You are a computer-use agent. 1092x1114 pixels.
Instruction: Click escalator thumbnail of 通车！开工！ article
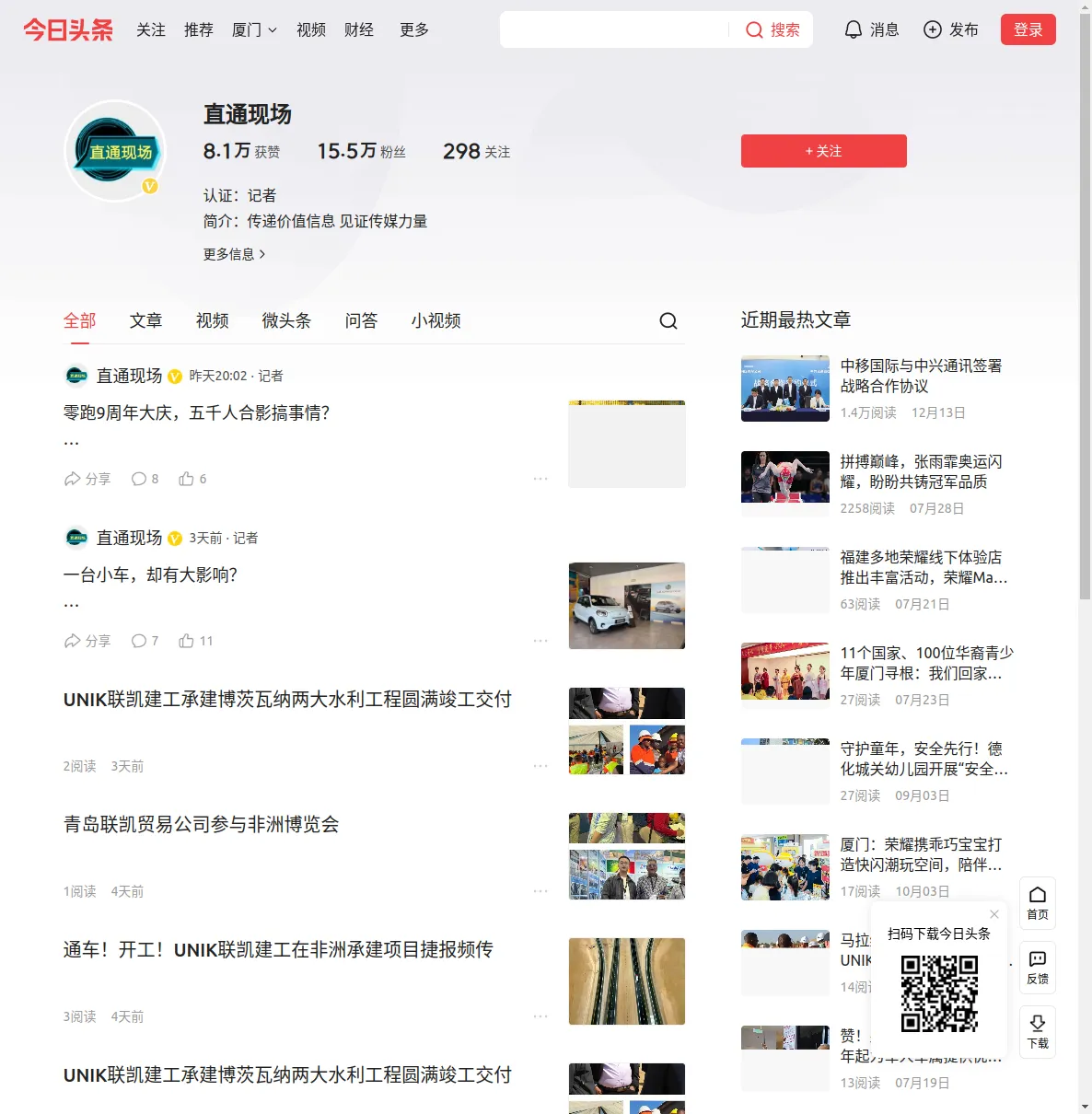(x=627, y=981)
